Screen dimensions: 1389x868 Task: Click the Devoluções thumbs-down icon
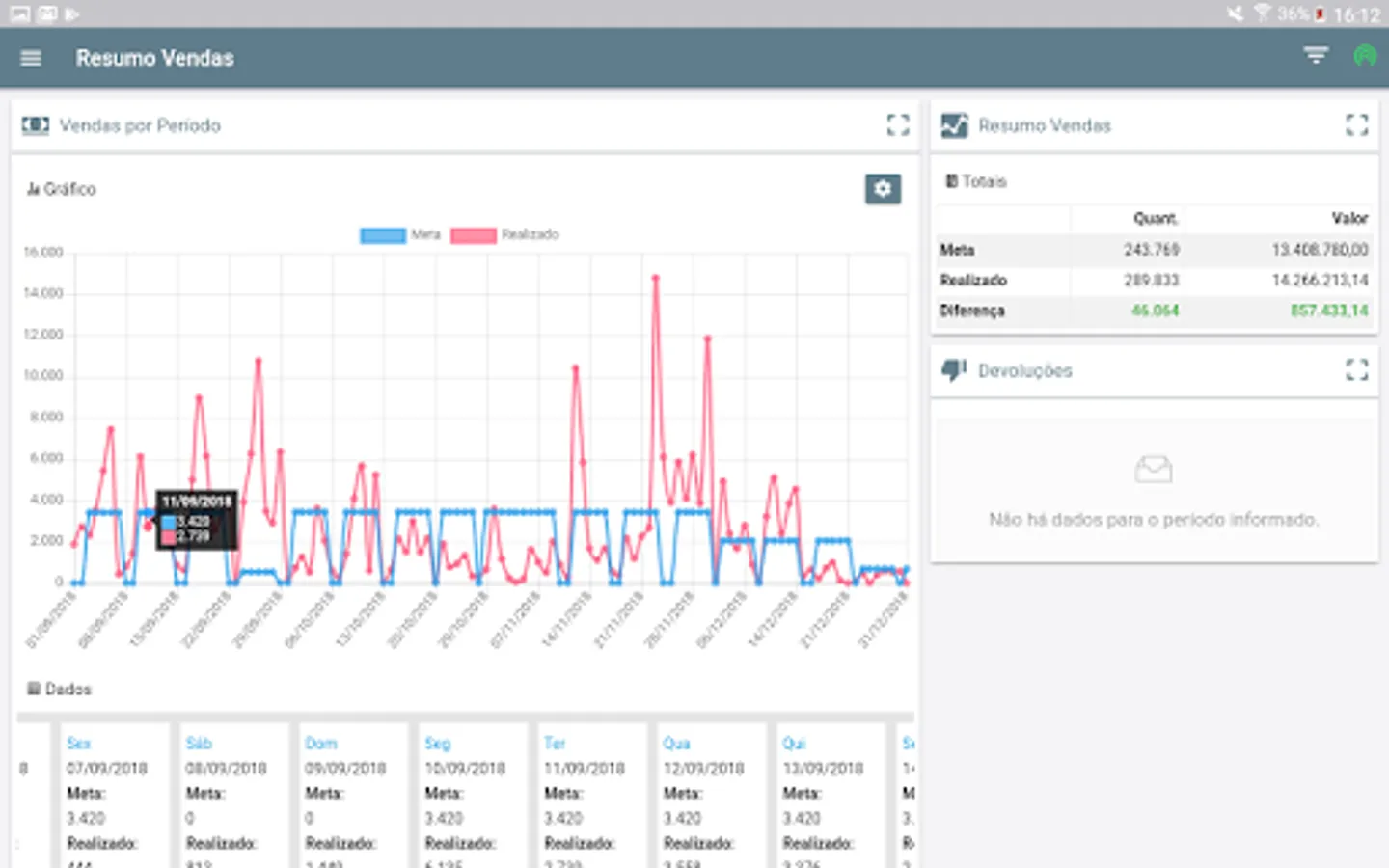pyautogui.click(x=954, y=370)
